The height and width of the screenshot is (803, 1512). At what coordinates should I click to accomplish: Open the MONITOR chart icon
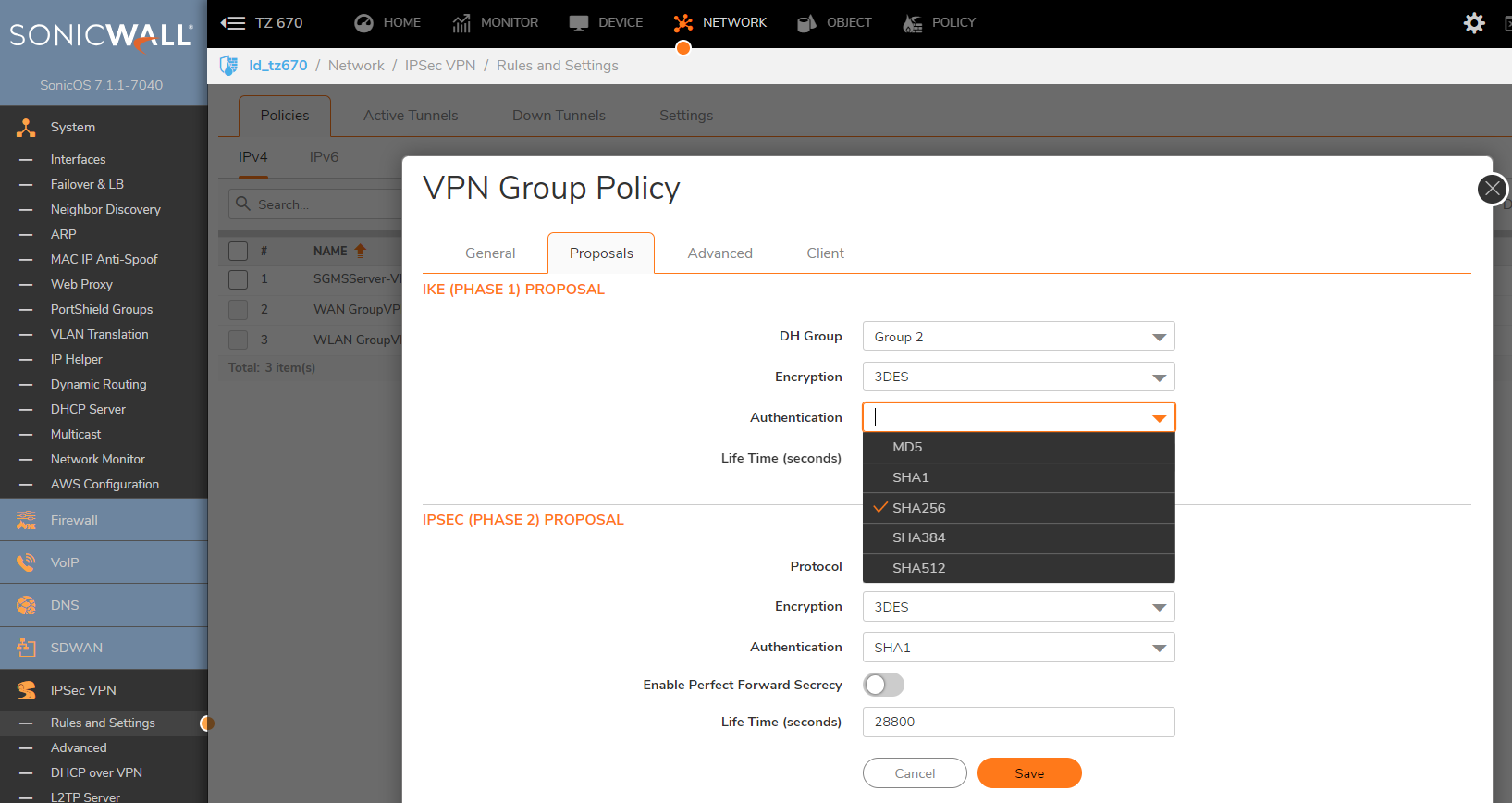coord(461,23)
